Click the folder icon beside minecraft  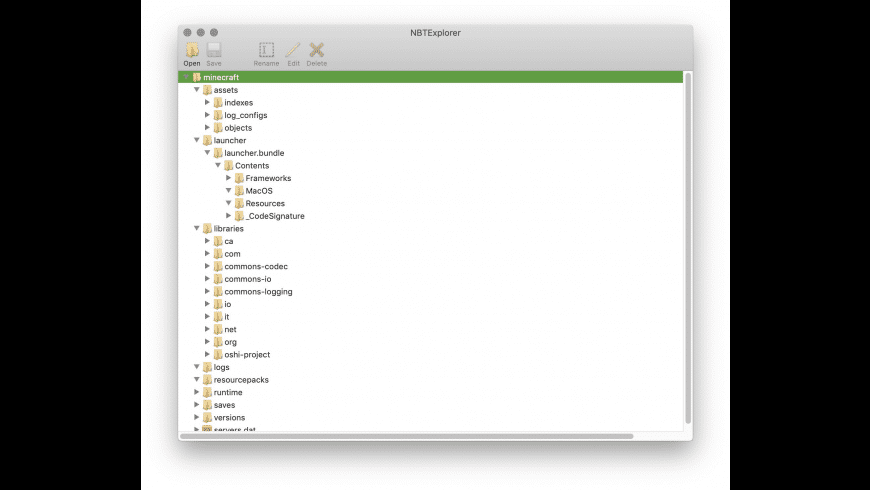196,77
